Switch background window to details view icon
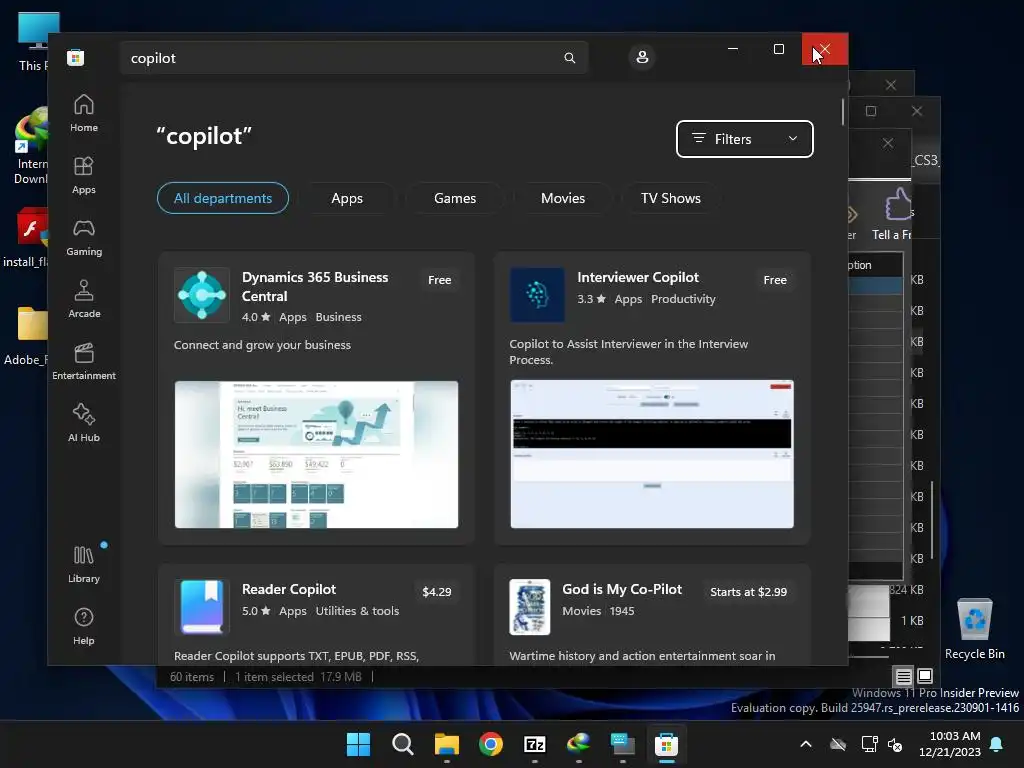 point(903,676)
